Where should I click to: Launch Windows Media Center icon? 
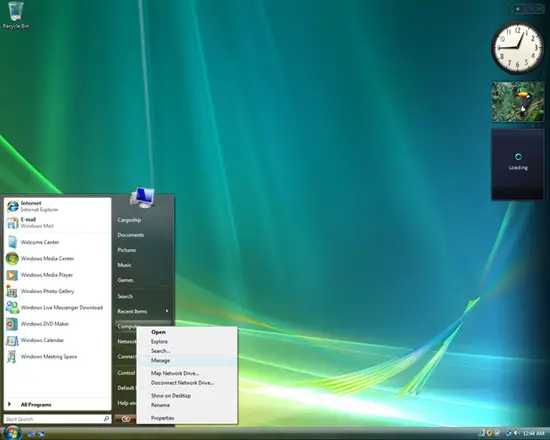12,259
